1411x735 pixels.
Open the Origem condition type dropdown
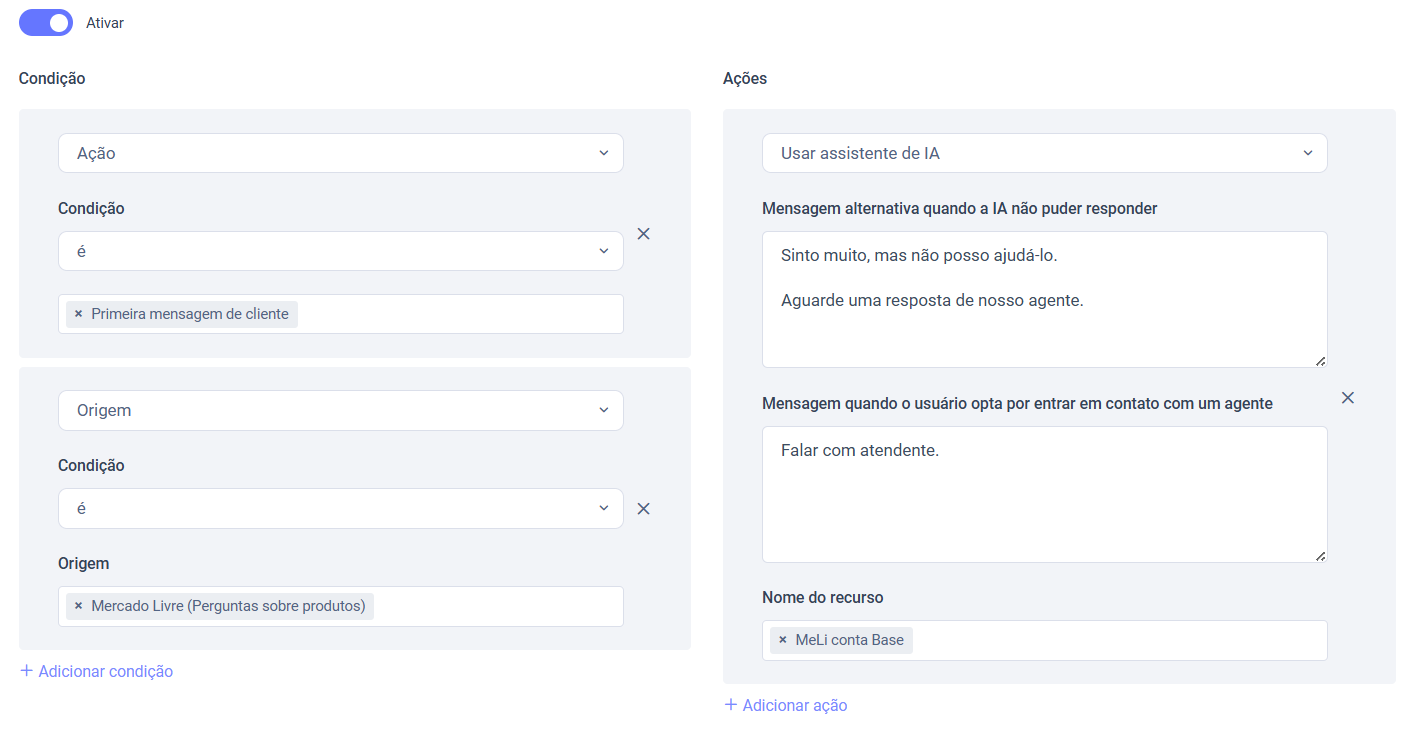tap(340, 410)
